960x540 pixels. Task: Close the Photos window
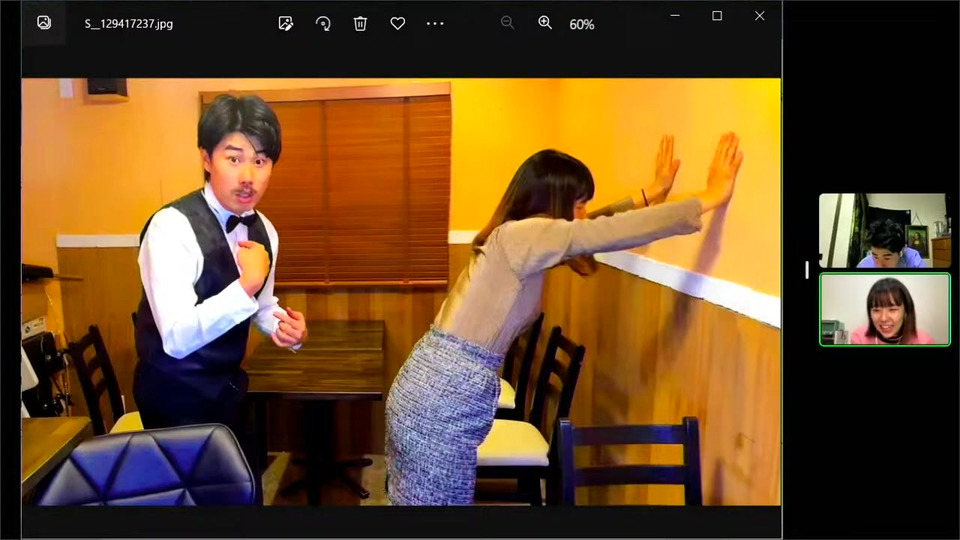coord(760,15)
